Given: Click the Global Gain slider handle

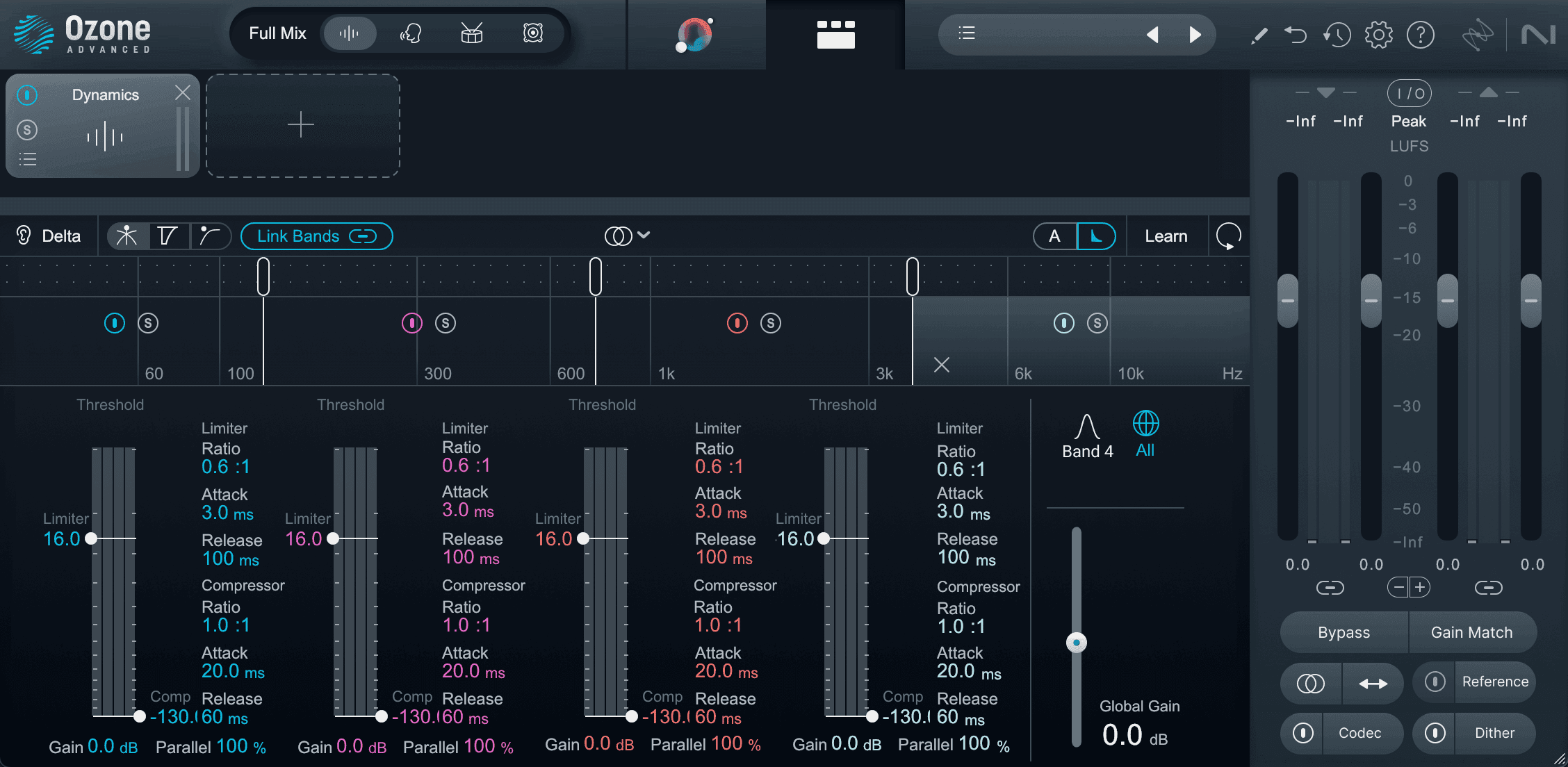Looking at the screenshot, I should tap(1077, 643).
